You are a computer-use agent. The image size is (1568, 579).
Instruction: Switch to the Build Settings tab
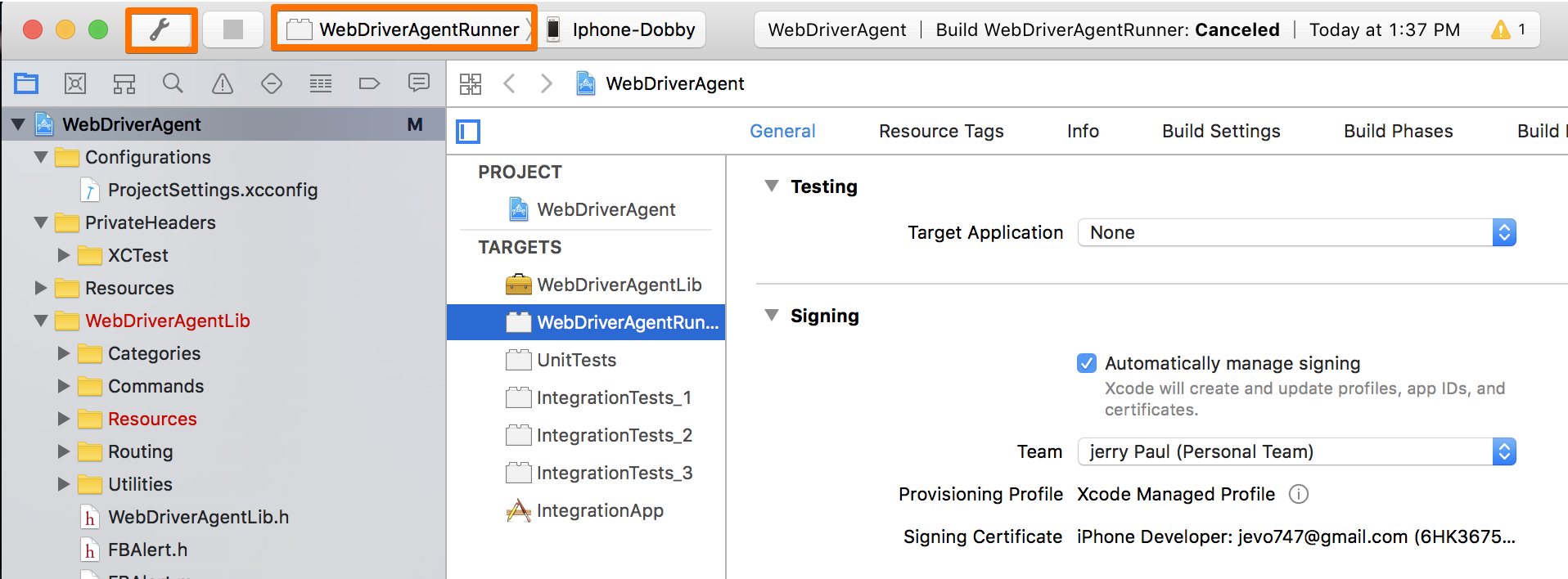tap(1220, 132)
